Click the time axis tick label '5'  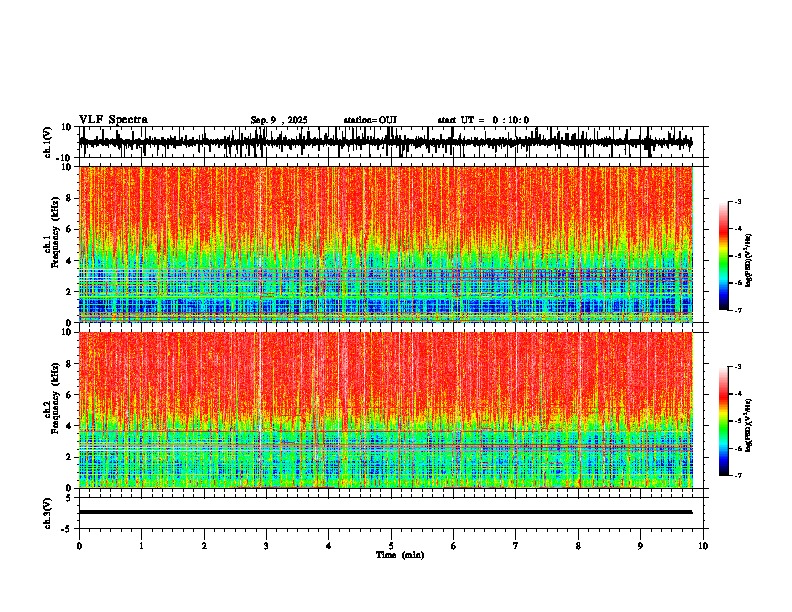coord(391,546)
